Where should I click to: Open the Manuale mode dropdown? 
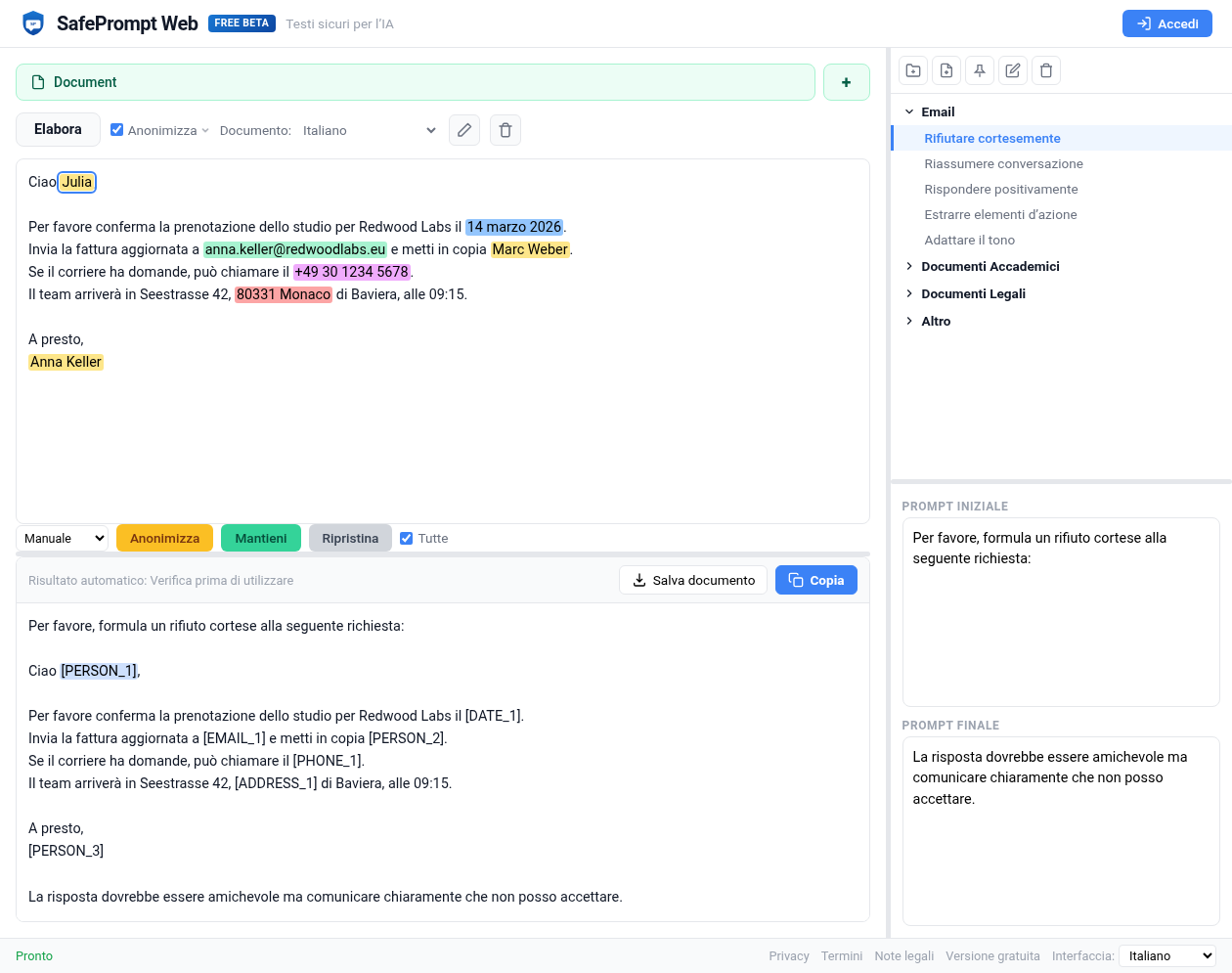click(x=63, y=538)
